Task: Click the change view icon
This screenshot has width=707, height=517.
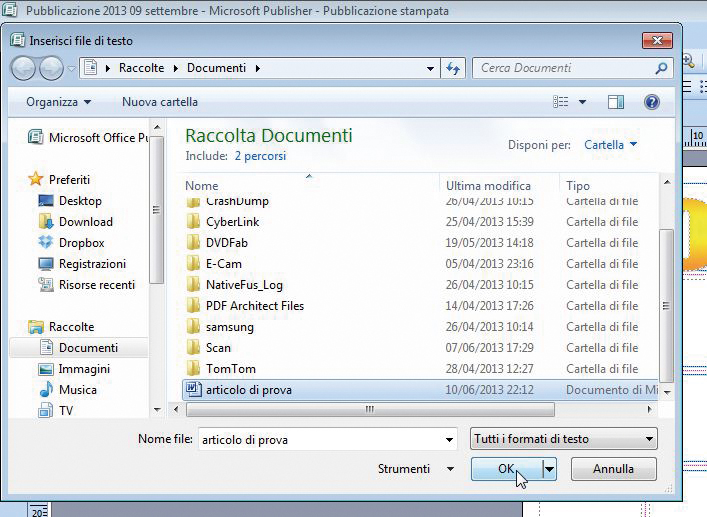Action: click(x=560, y=102)
